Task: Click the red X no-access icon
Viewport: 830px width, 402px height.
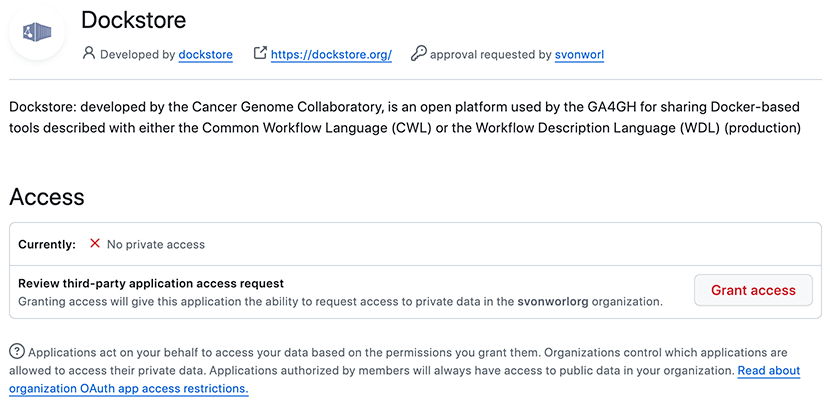Action: (x=95, y=244)
